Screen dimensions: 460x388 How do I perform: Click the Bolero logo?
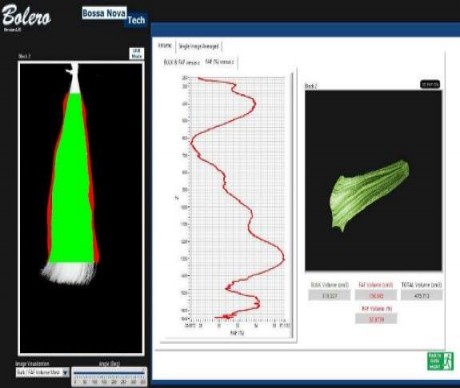point(26,16)
